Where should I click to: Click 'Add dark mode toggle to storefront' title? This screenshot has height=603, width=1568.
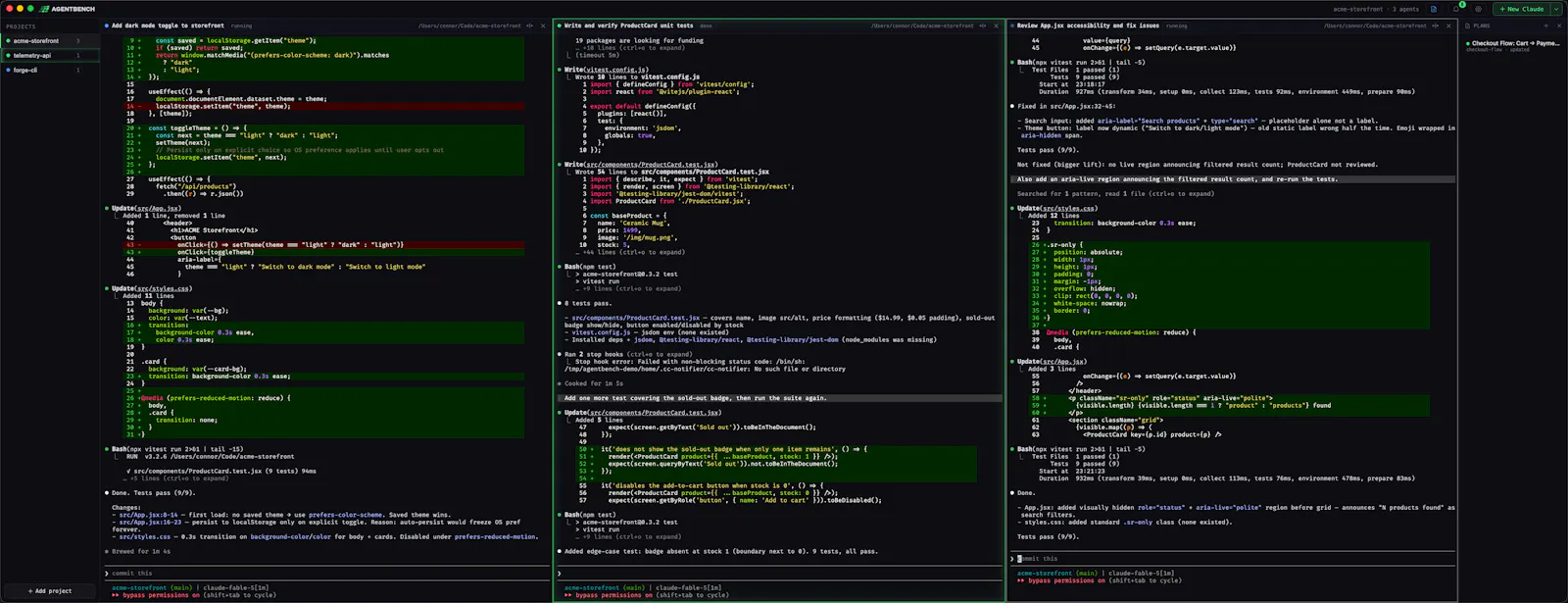tap(168, 26)
